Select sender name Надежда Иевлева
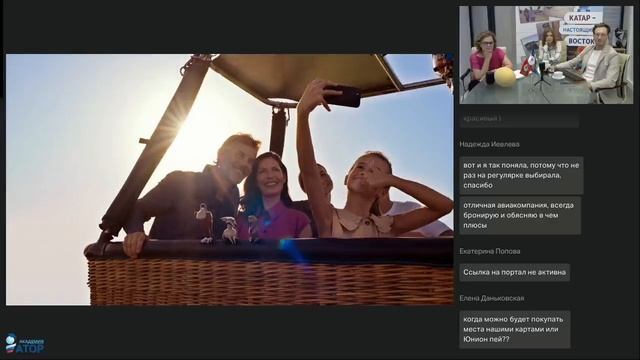 point(489,144)
